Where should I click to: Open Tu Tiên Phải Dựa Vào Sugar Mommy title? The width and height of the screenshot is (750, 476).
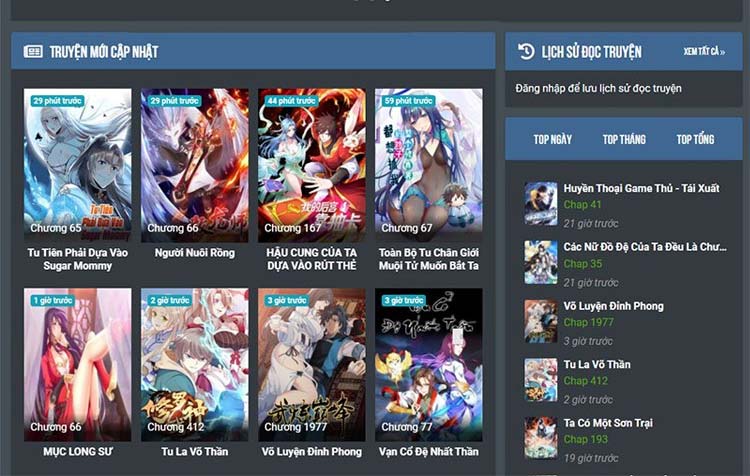[77, 259]
